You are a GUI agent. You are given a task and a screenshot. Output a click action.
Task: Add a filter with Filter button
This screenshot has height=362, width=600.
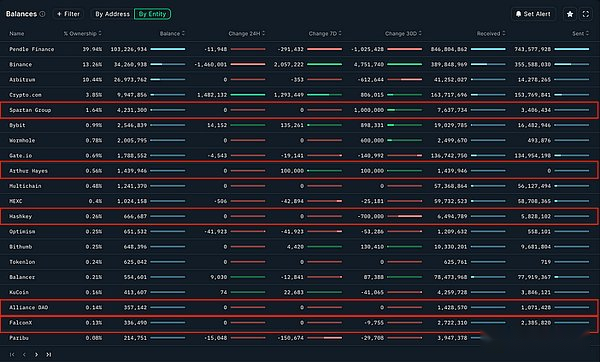pyautogui.click(x=68, y=14)
